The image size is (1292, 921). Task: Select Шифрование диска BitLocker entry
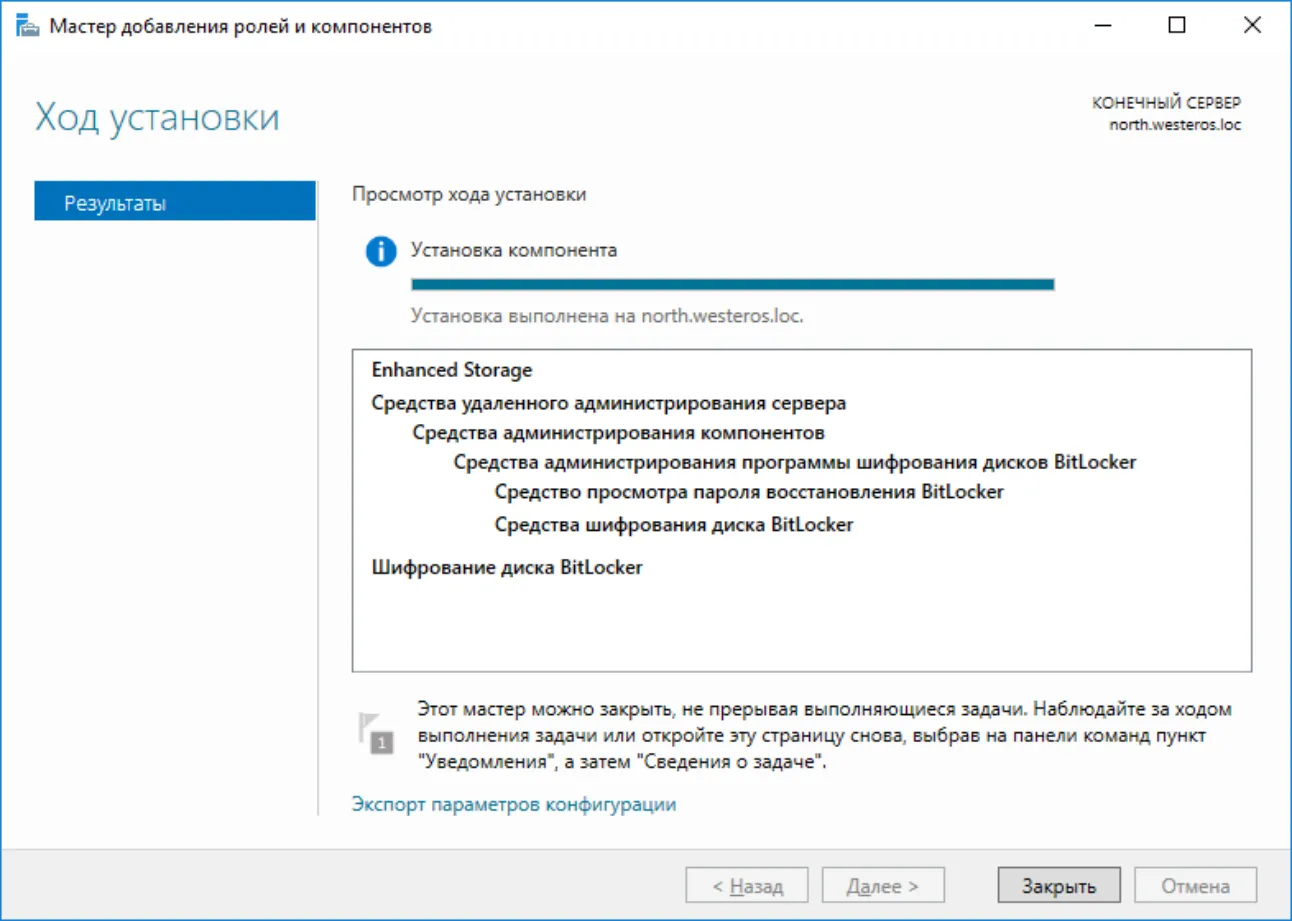point(507,567)
